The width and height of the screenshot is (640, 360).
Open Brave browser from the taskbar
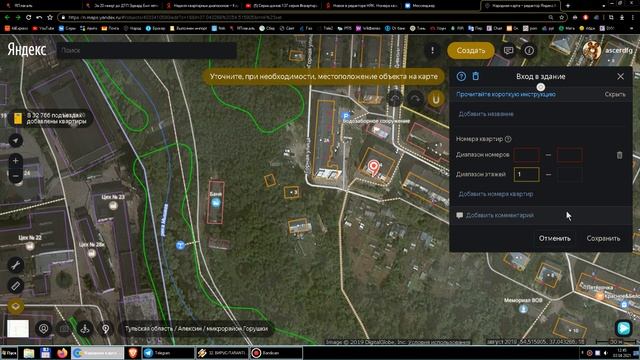133,353
